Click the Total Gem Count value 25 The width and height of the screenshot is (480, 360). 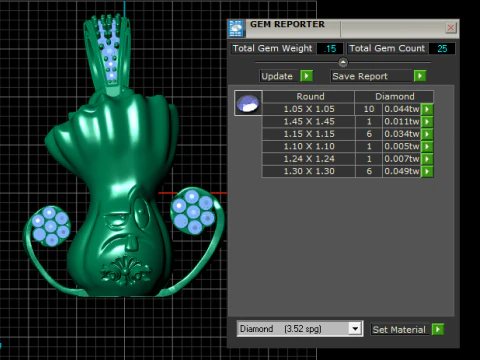[442, 49]
